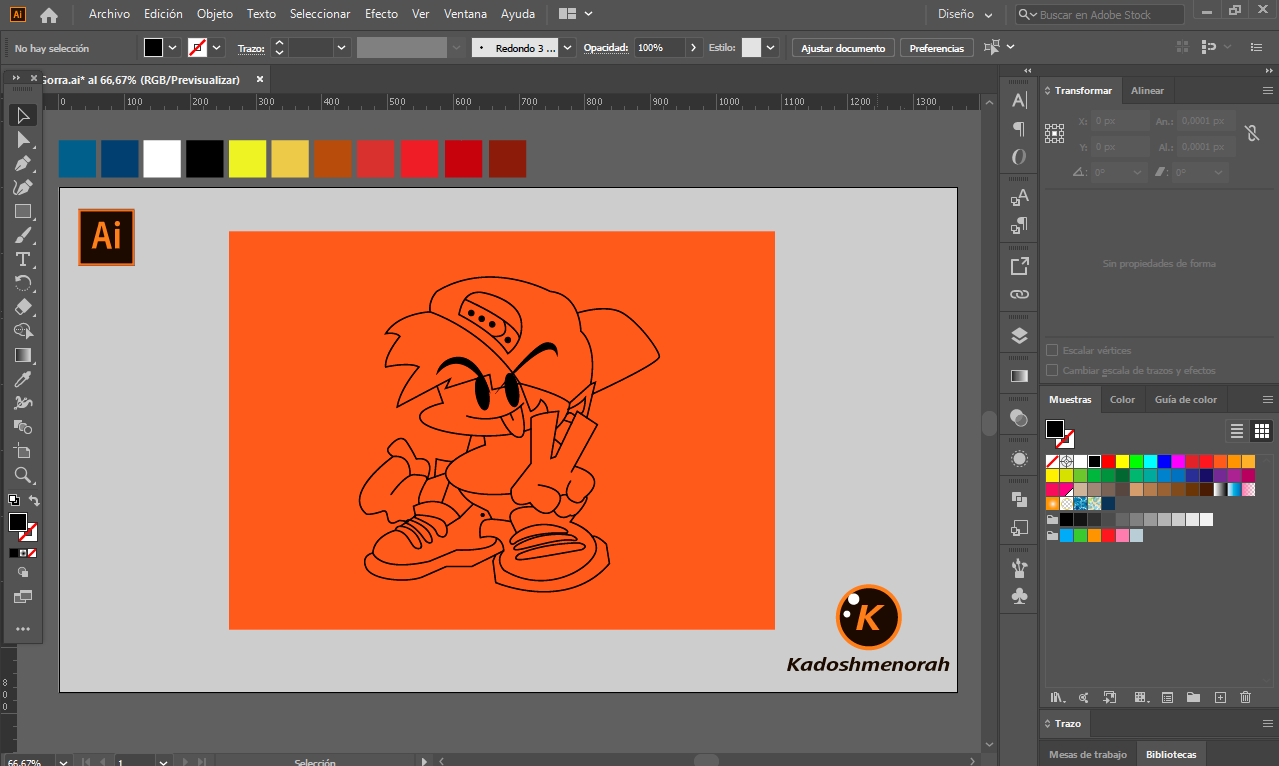
Task: Click the Opacidad value field
Action: 659,47
